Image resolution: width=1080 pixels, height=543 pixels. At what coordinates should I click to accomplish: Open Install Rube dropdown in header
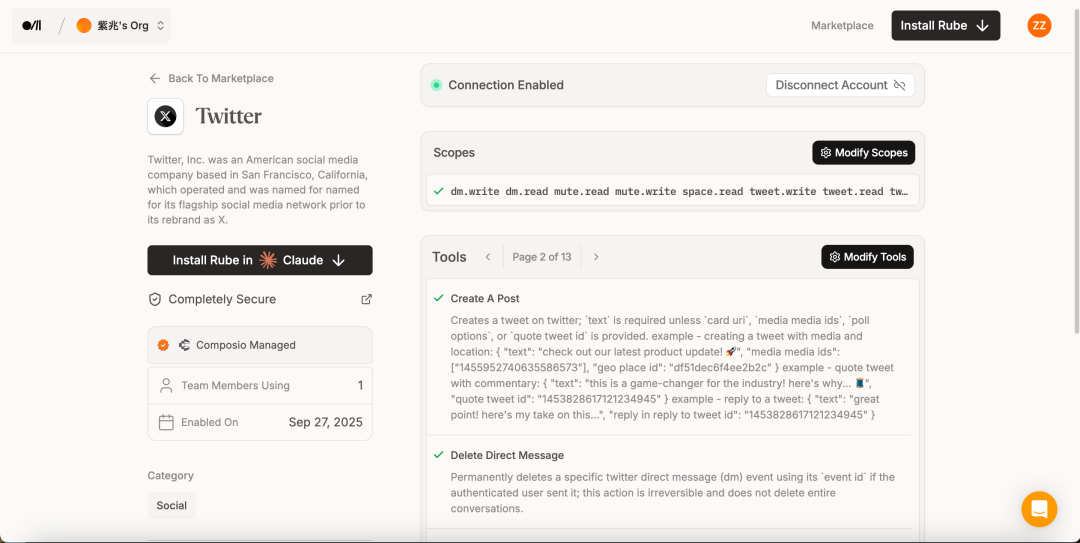pyautogui.click(x=945, y=26)
